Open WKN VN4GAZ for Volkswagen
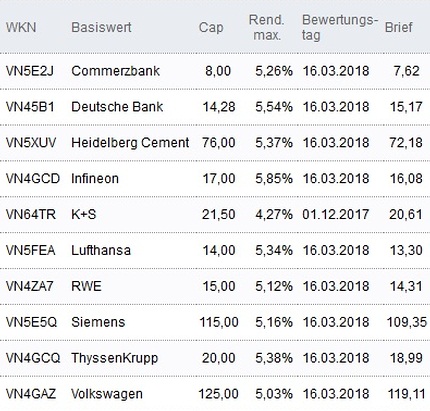Viewport: 430px width, 411px height. tap(31, 394)
